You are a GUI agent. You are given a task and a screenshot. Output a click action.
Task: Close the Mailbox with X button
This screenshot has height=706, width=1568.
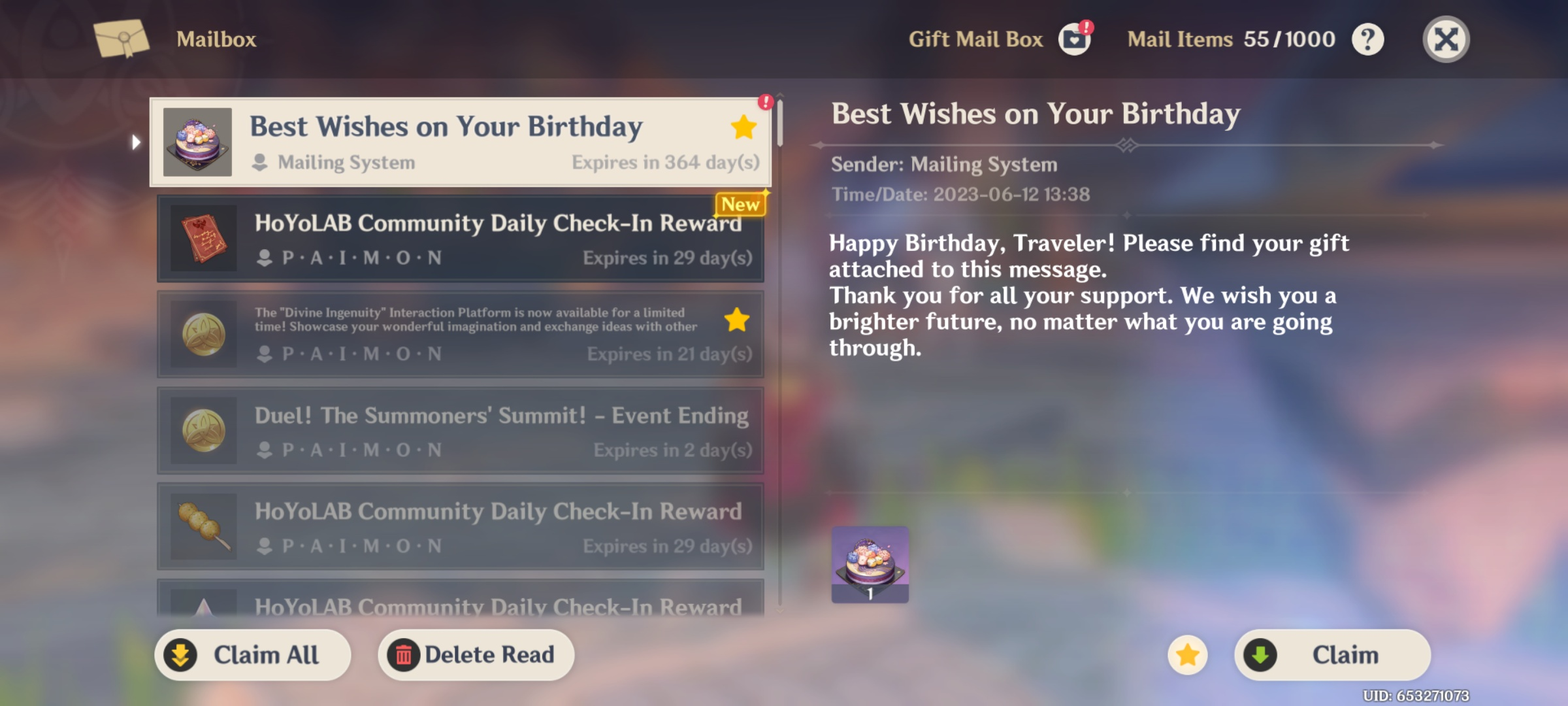(x=1446, y=39)
